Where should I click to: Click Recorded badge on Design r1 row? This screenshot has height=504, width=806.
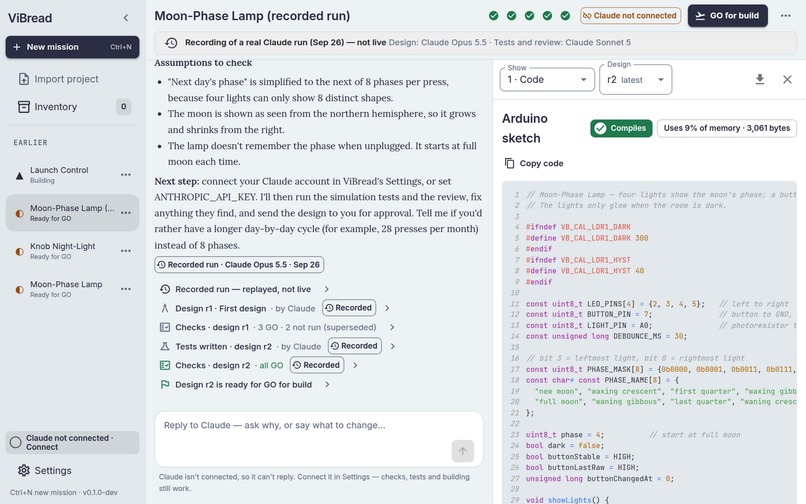pyautogui.click(x=349, y=308)
